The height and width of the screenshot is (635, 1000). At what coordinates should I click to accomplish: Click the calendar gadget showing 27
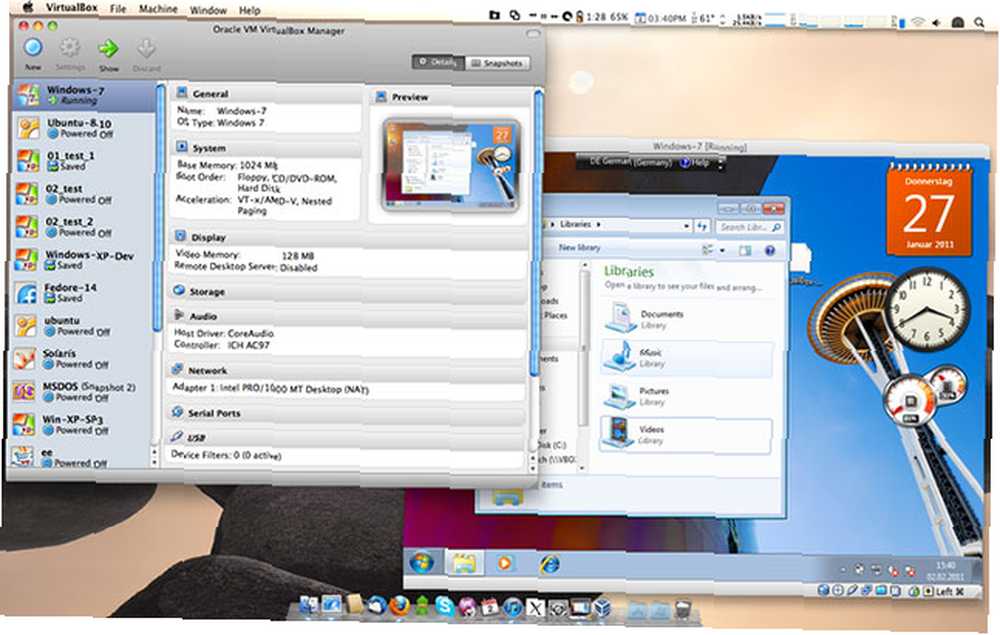pyautogui.click(x=929, y=209)
